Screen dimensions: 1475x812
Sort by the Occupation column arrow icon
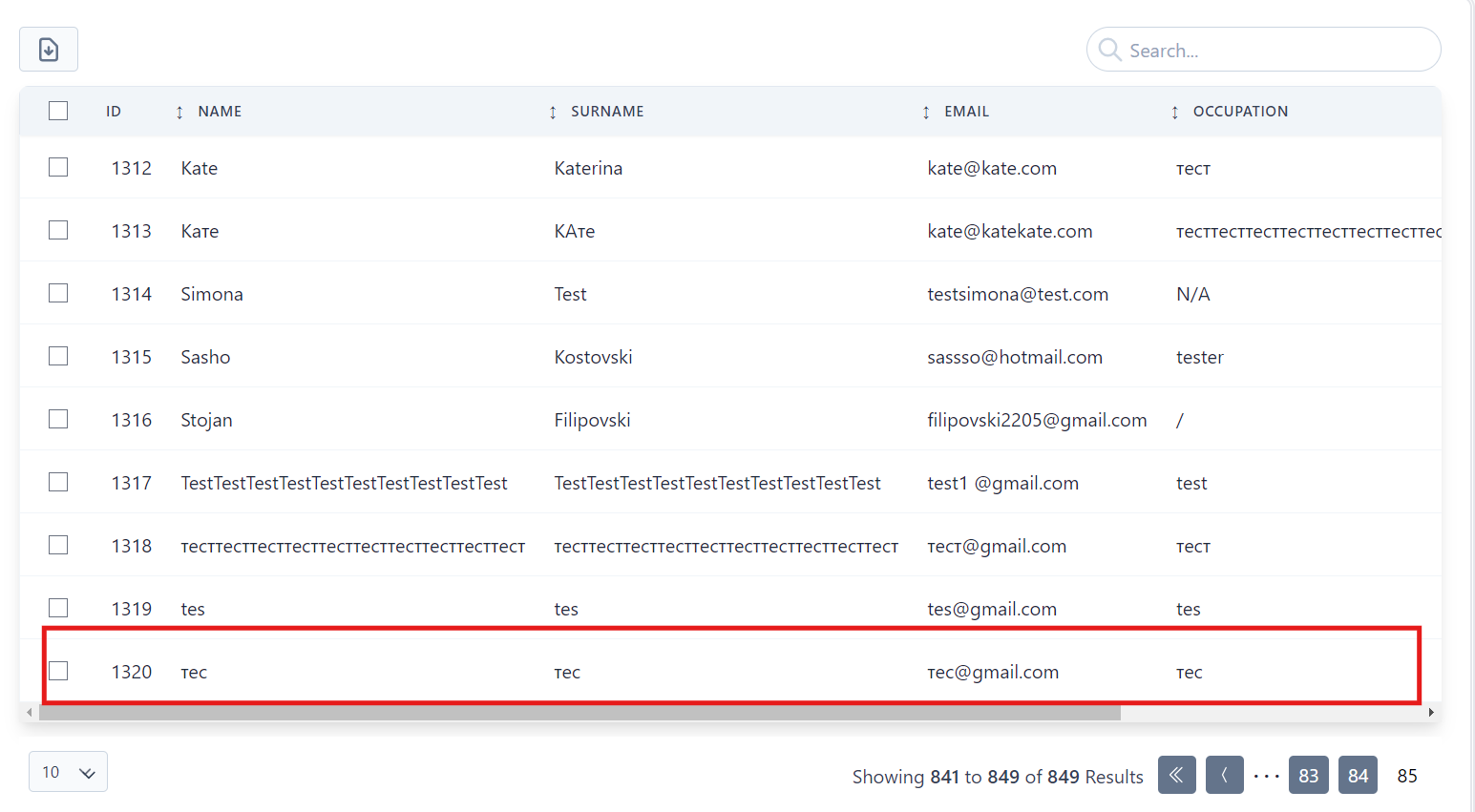pyautogui.click(x=1174, y=113)
